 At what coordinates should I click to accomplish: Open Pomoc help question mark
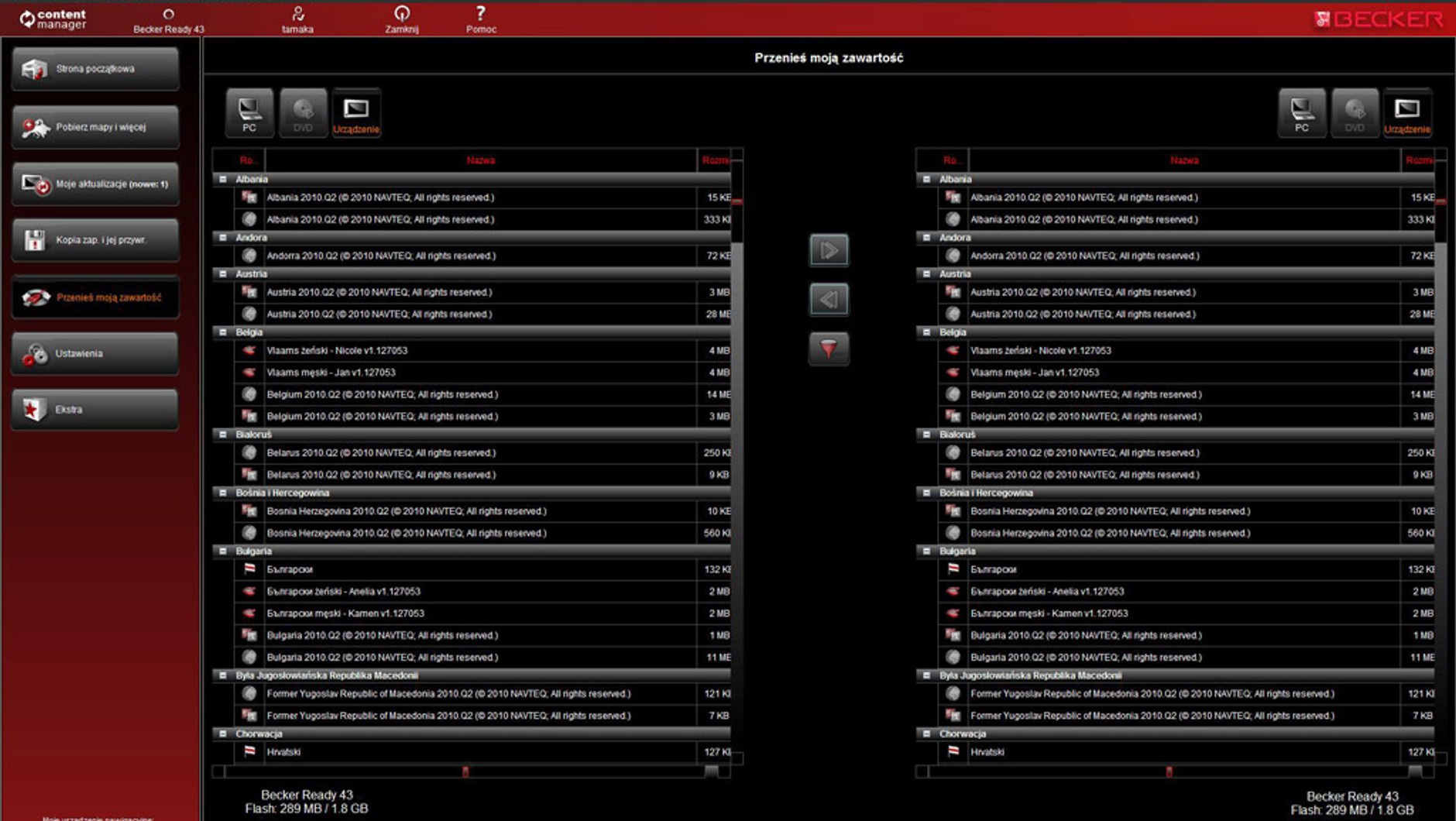tap(481, 19)
